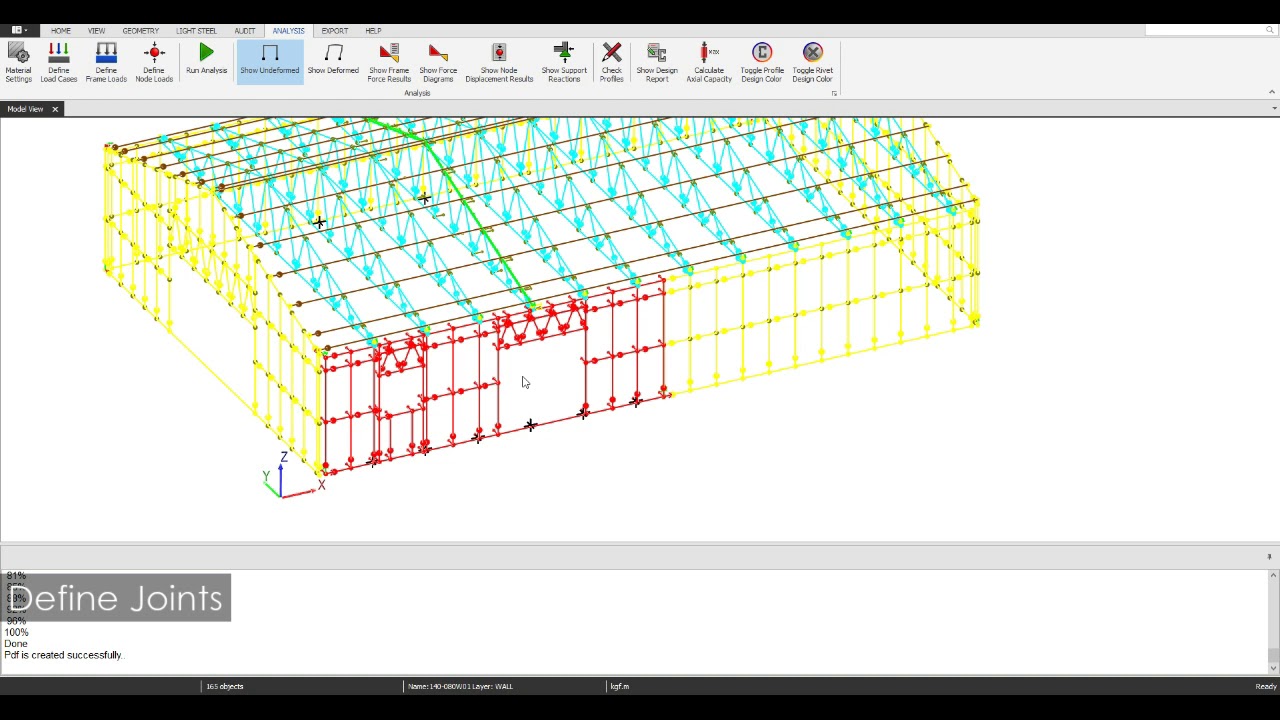Click 'Pdf is created successfully.' message
Screen dimensions: 1280x720
tap(63, 655)
